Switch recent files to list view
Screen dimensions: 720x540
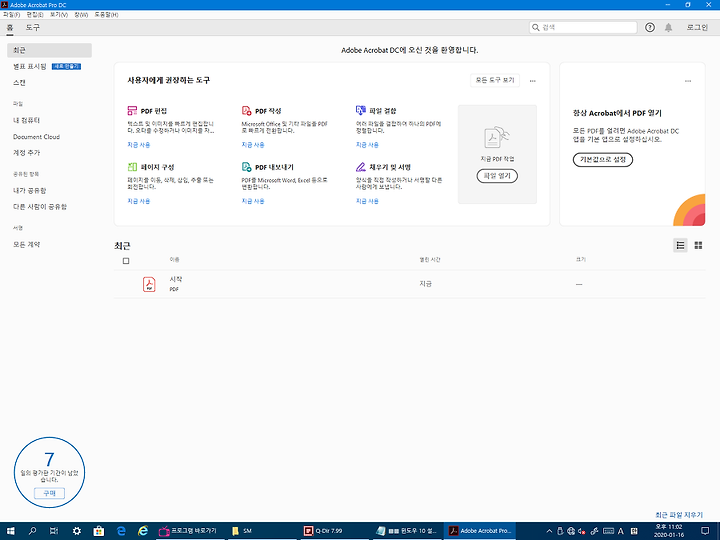click(680, 246)
